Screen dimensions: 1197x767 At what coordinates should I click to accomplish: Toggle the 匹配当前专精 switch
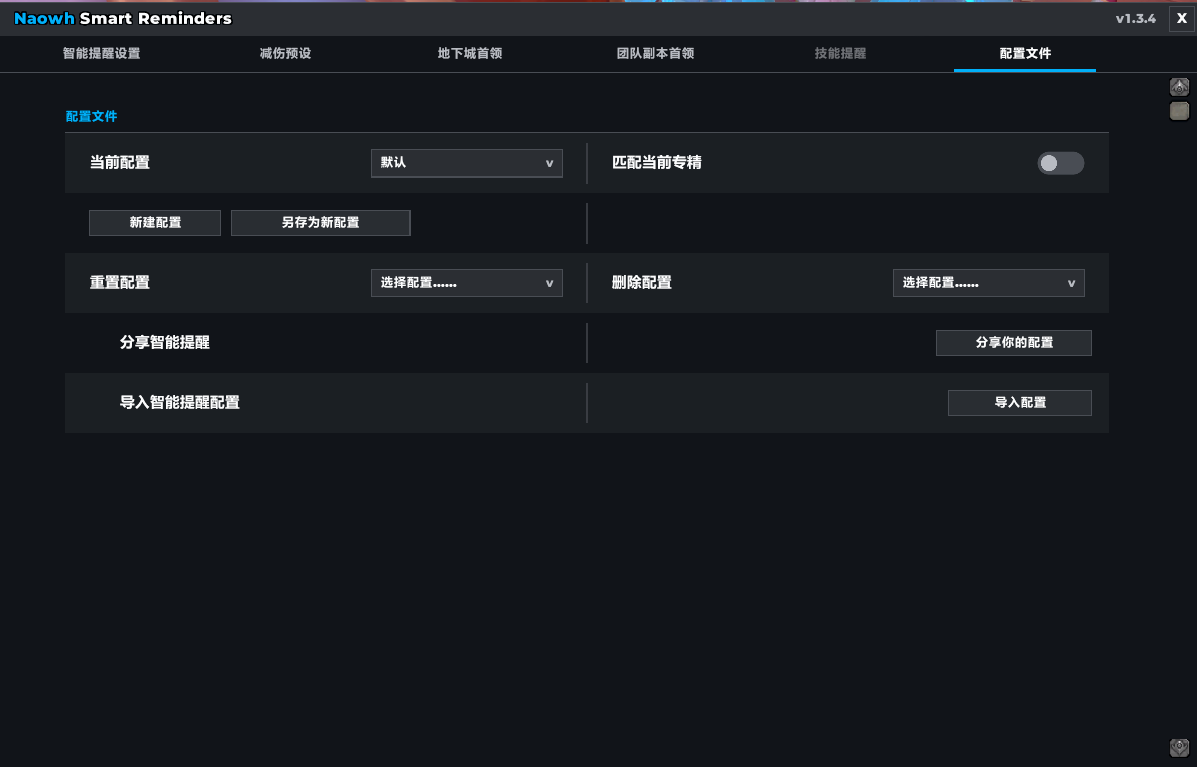point(1060,163)
